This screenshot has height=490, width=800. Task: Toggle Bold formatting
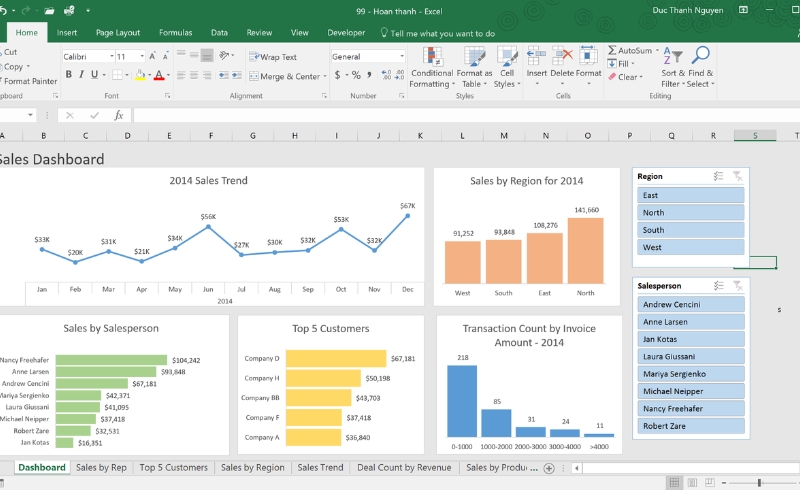coord(69,75)
